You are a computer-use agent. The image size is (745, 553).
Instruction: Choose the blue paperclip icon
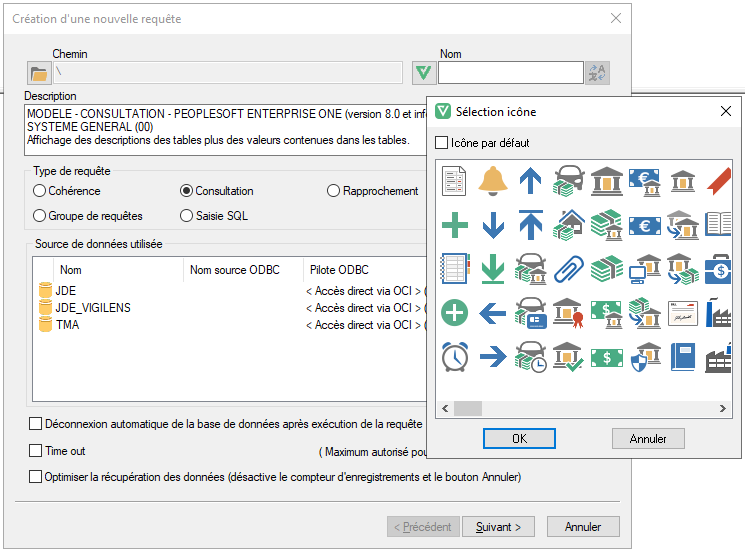569,269
